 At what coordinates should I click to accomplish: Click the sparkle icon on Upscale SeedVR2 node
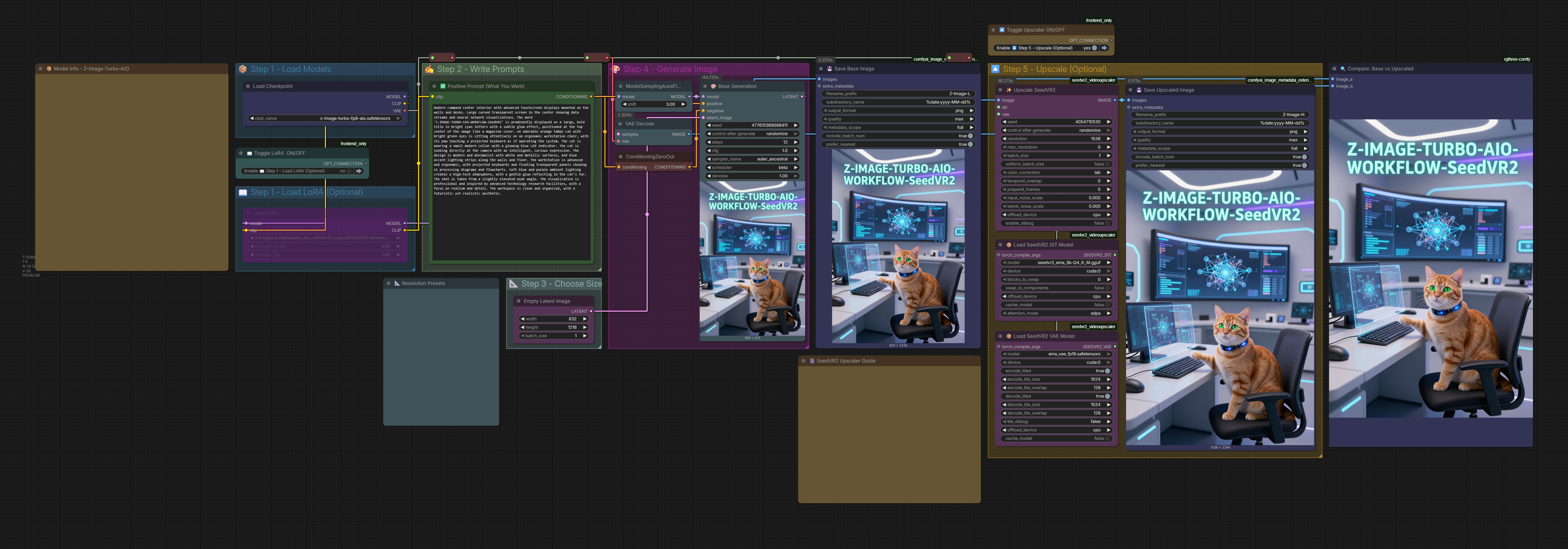tap(1009, 90)
